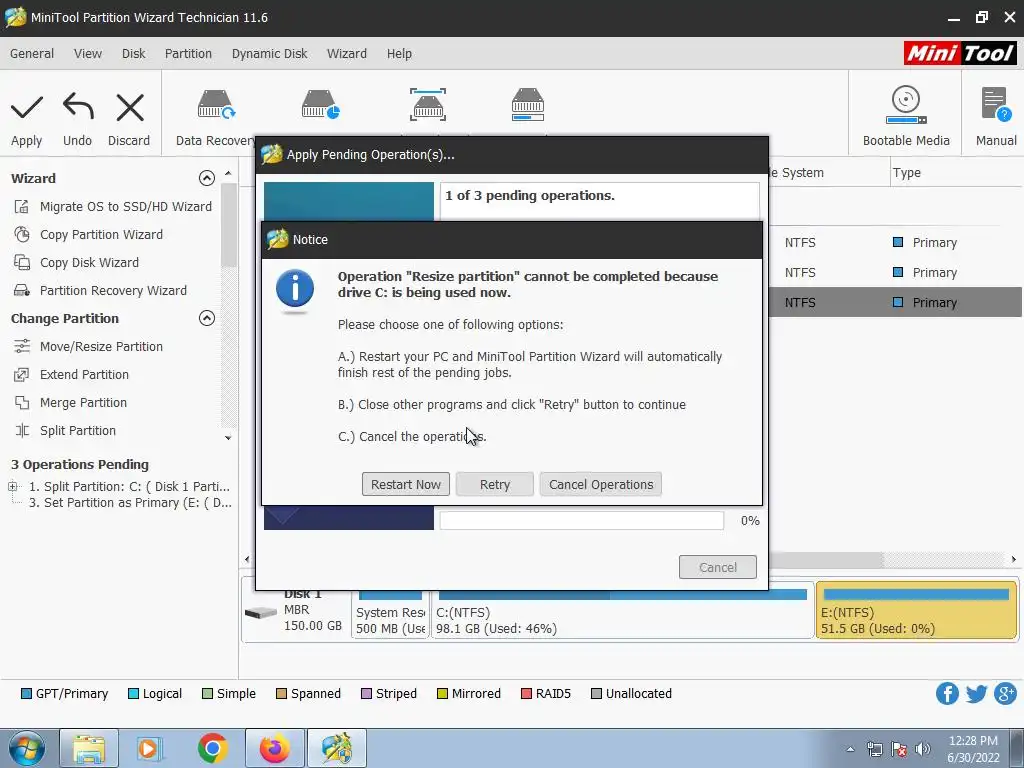Open the Dynamic Disk menu
This screenshot has width=1024, height=768.
269,54
